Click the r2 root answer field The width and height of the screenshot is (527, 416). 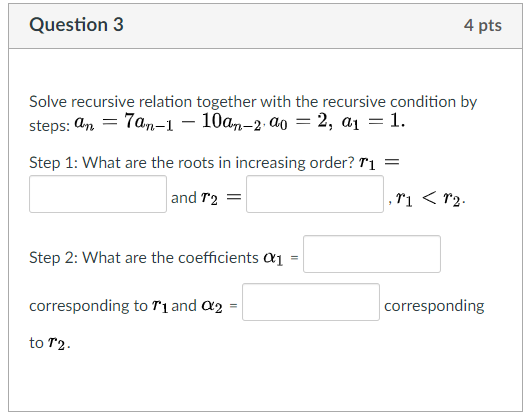[315, 194]
